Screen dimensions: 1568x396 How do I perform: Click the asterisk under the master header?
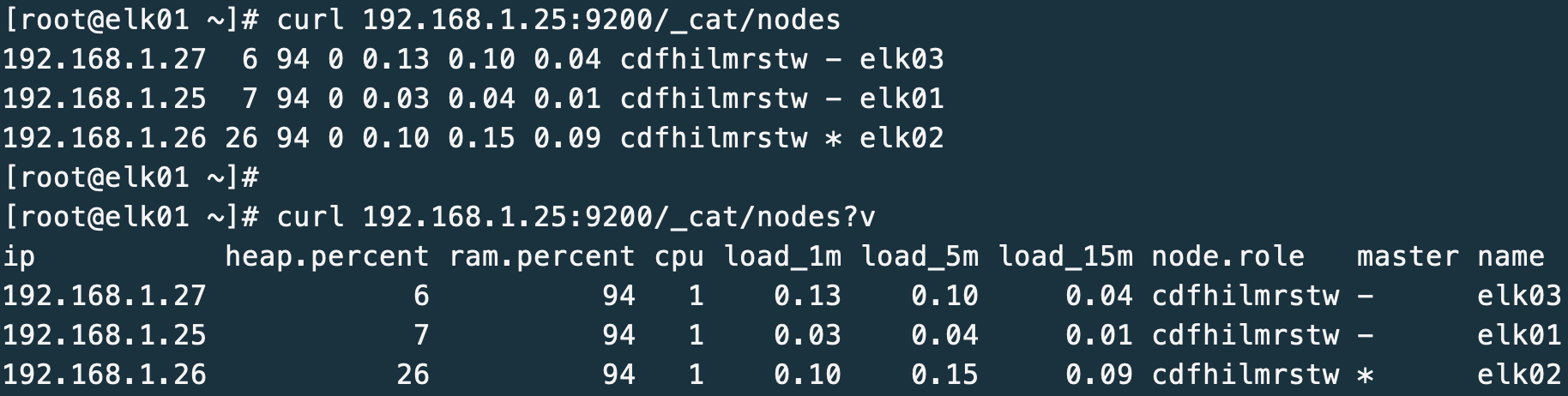click(x=1365, y=375)
